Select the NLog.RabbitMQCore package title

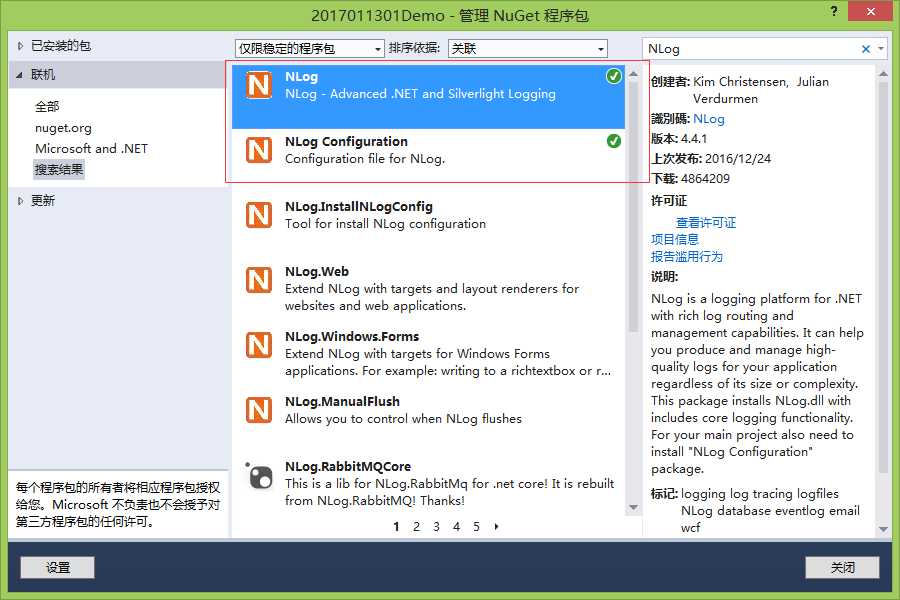coord(348,467)
